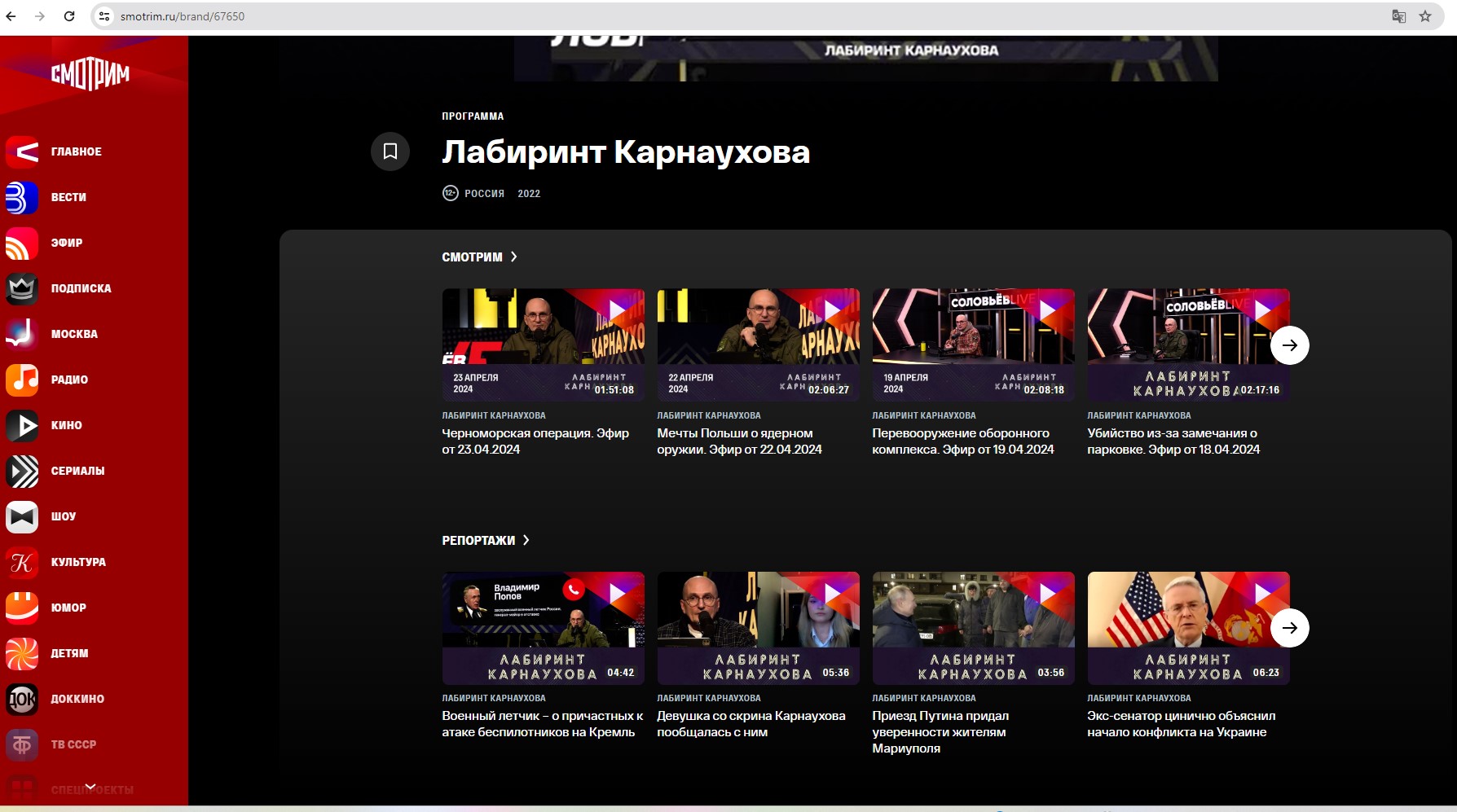Open 'Убийство из-за замечания о парковке' title
The width and height of the screenshot is (1457, 812).
pyautogui.click(x=1173, y=441)
